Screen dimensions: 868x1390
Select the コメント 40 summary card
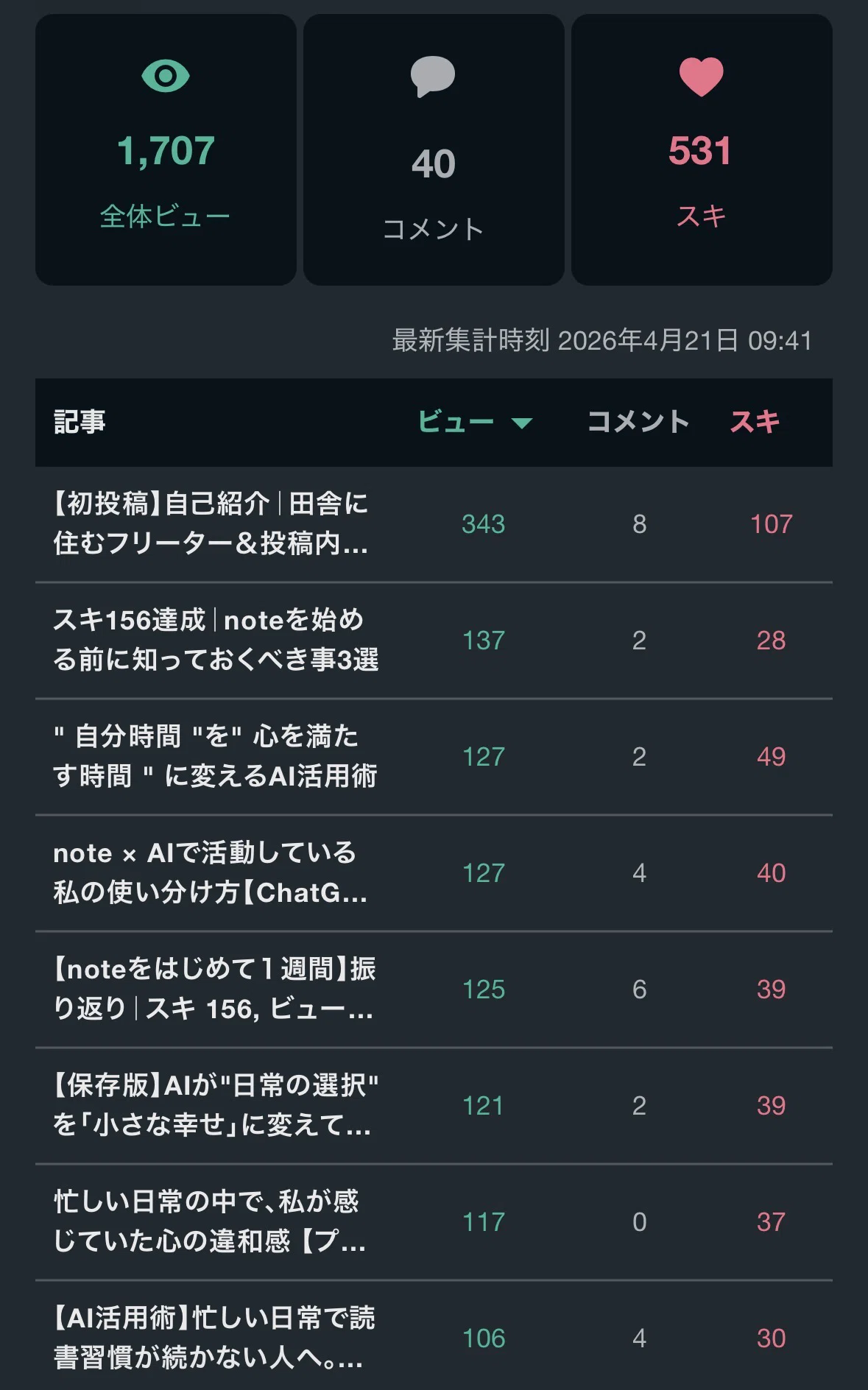(434, 149)
